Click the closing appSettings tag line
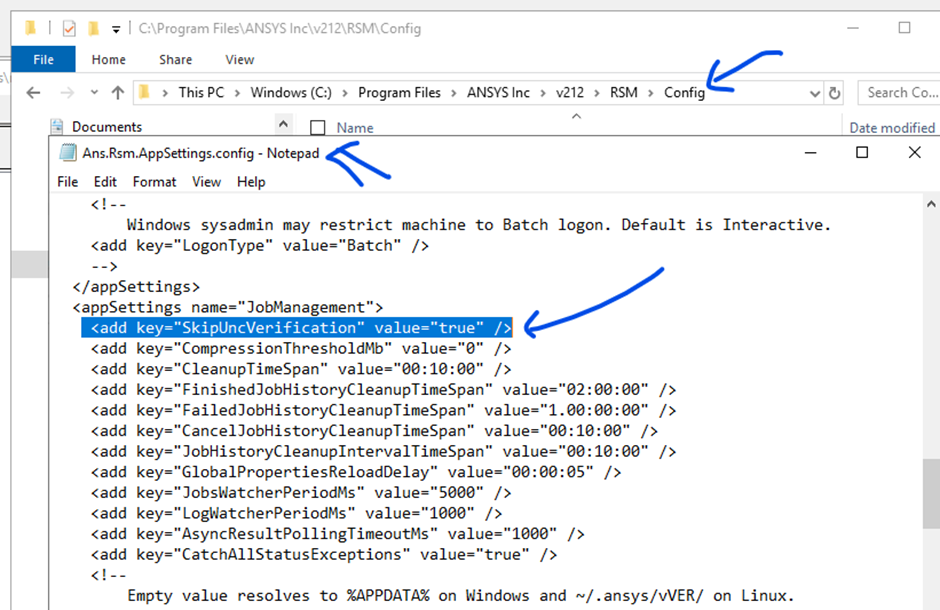 pos(136,287)
